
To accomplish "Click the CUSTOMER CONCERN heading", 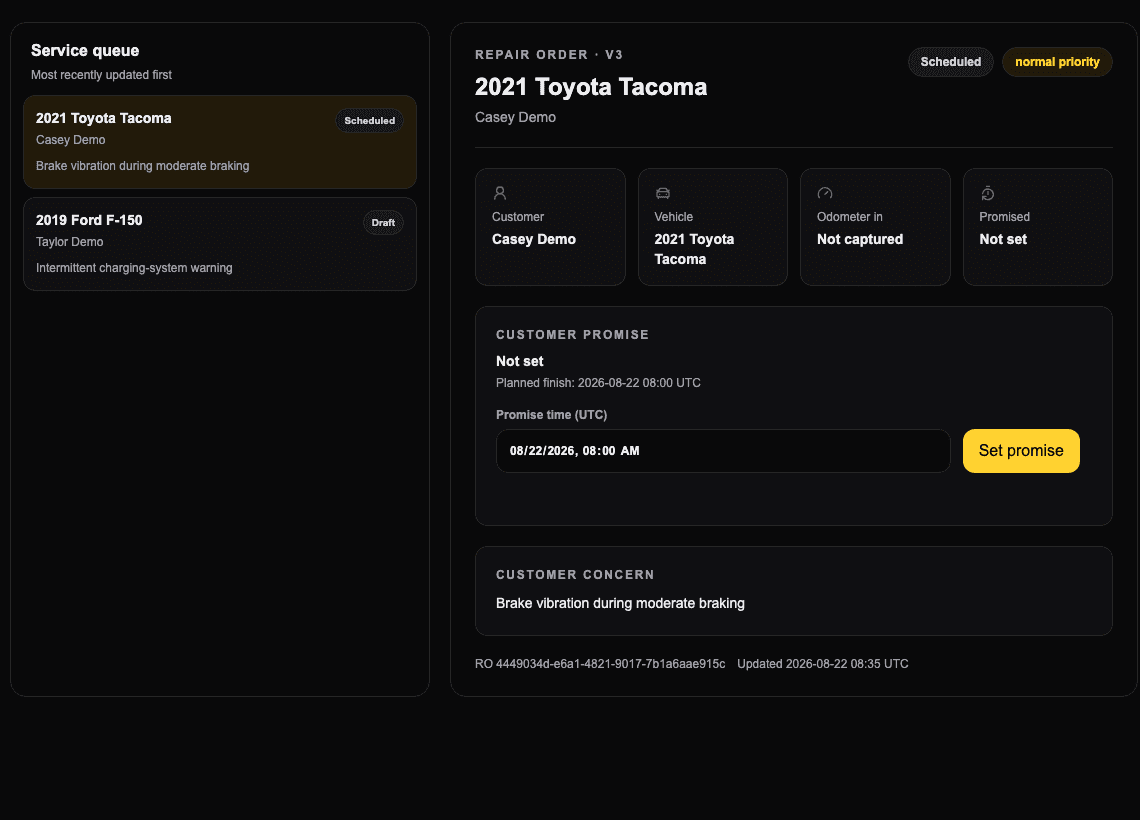I will pos(575,574).
